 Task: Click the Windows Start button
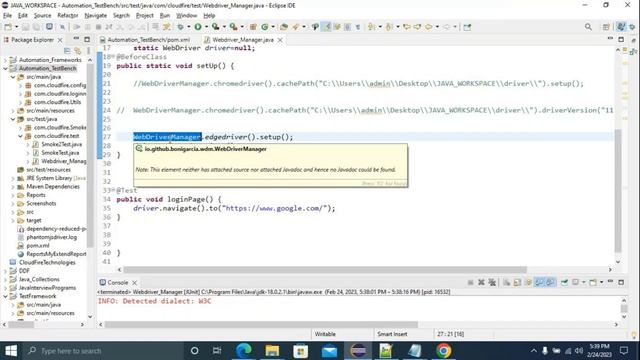pyautogui.click(x=11, y=351)
